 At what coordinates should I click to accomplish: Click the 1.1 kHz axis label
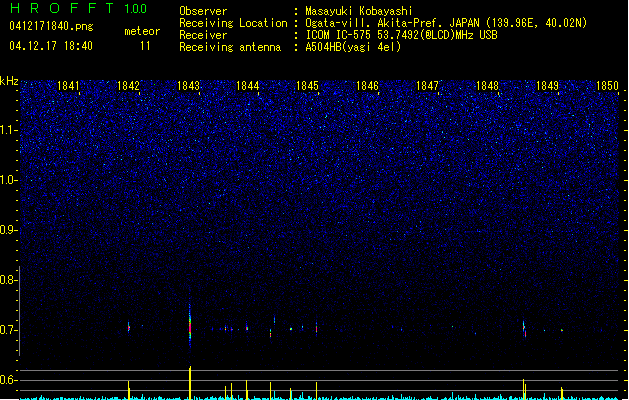(x=8, y=130)
